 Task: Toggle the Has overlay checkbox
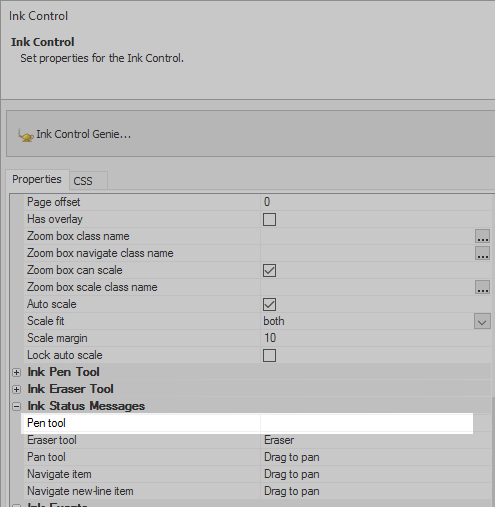(269, 219)
